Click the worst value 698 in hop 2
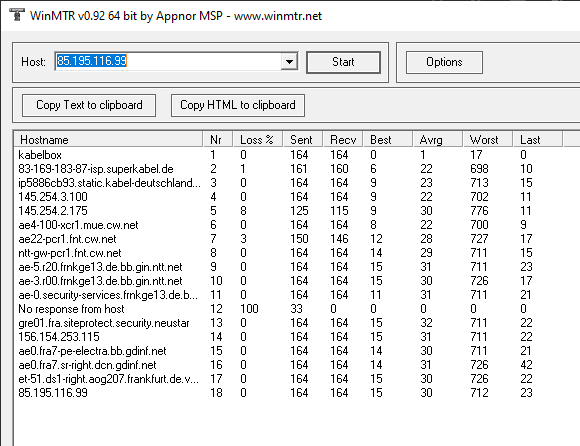This screenshot has width=580, height=446. (479, 169)
